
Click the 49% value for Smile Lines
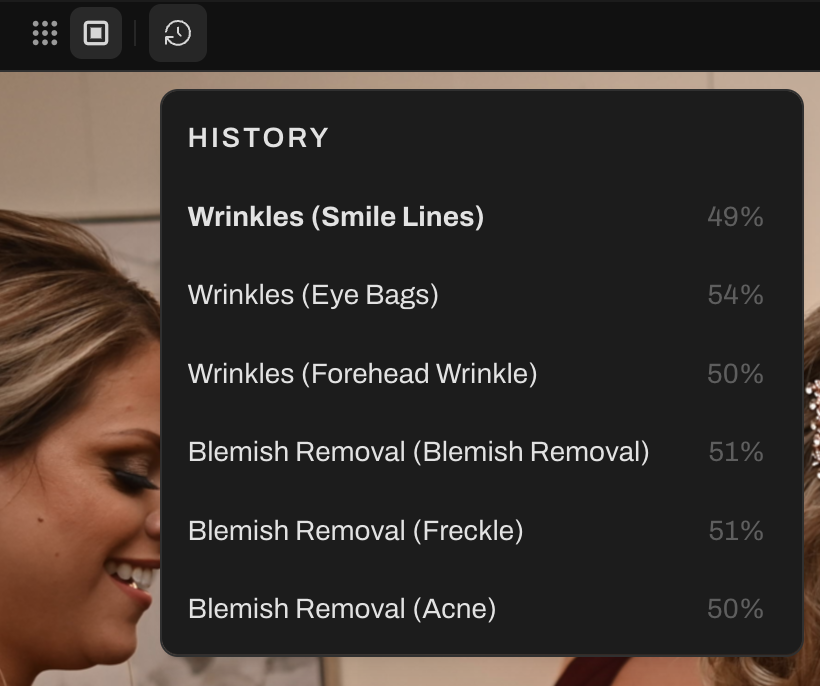point(735,217)
